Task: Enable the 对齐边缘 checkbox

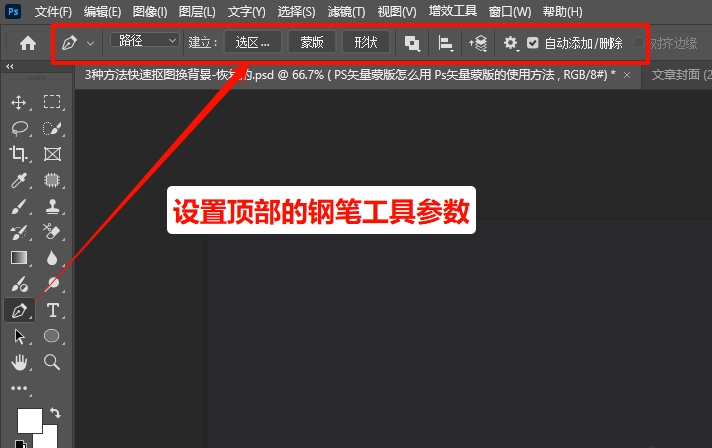Action: pyautogui.click(x=638, y=43)
